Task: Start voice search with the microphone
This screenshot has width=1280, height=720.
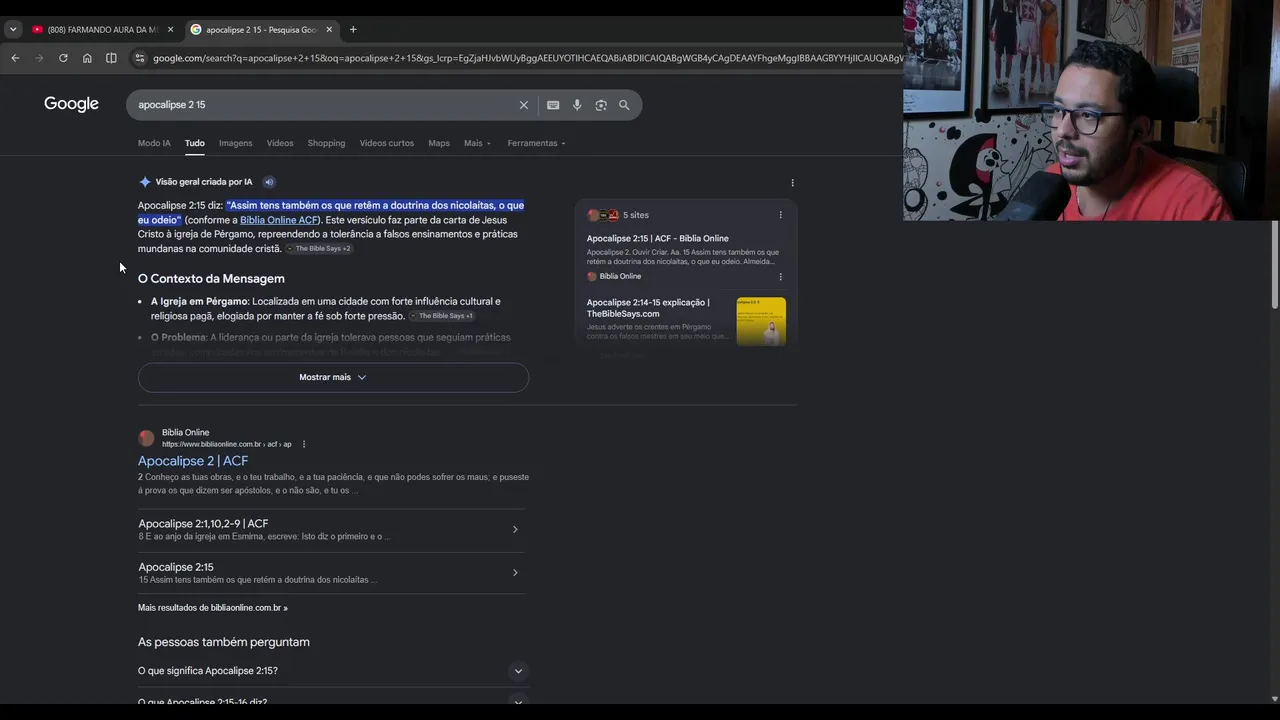Action: [577, 105]
